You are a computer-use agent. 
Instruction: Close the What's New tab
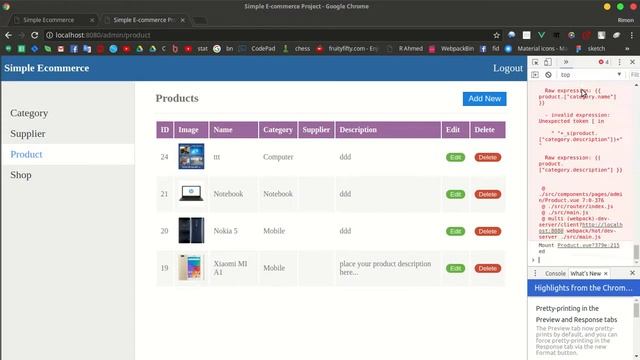(x=606, y=273)
